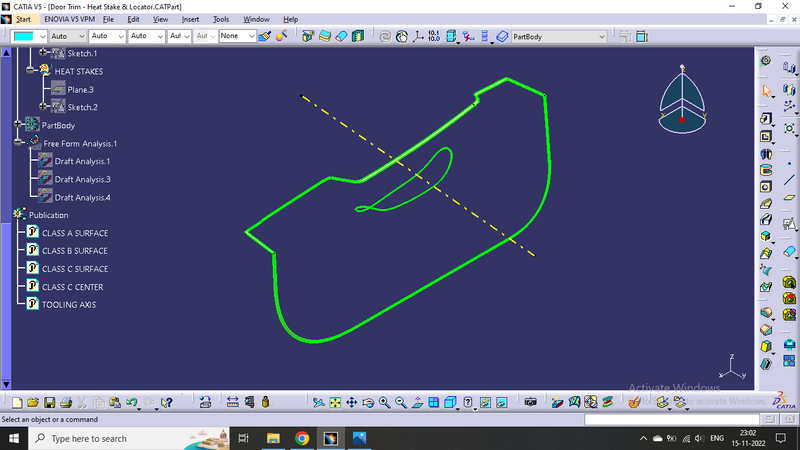Expand the Sketch.2 tree node
This screenshot has height=450, width=800.
point(43,106)
